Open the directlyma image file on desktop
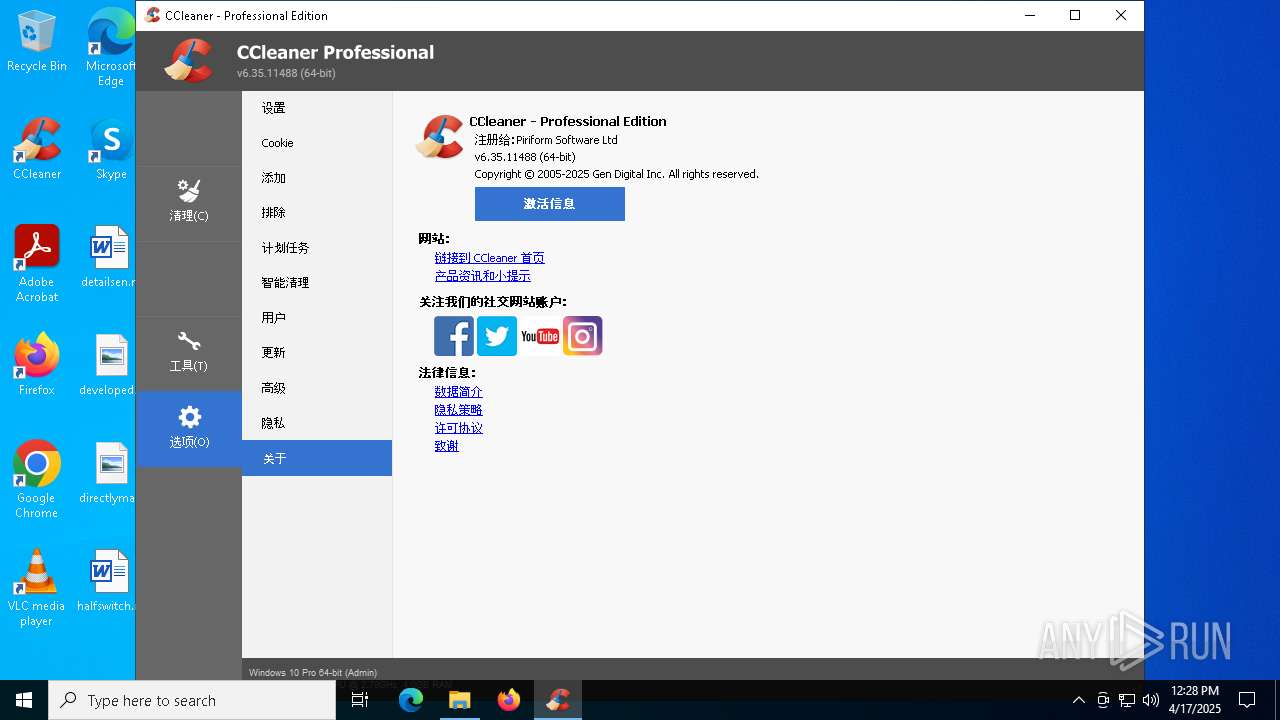The image size is (1280, 720). click(108, 473)
